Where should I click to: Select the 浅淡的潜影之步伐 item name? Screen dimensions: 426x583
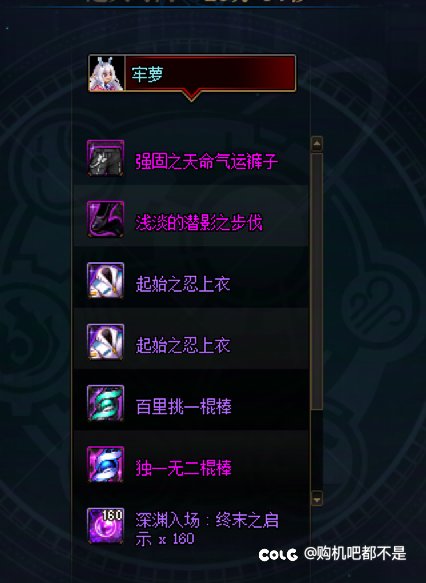(x=199, y=223)
